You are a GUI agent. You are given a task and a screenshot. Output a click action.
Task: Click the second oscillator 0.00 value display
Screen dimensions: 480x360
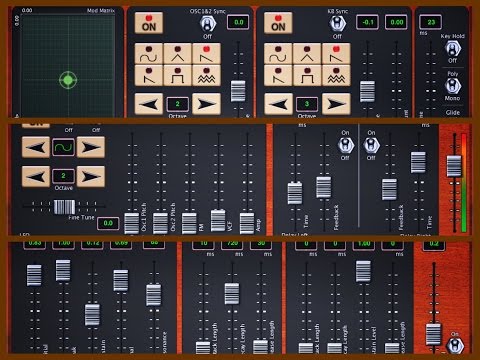397,22
